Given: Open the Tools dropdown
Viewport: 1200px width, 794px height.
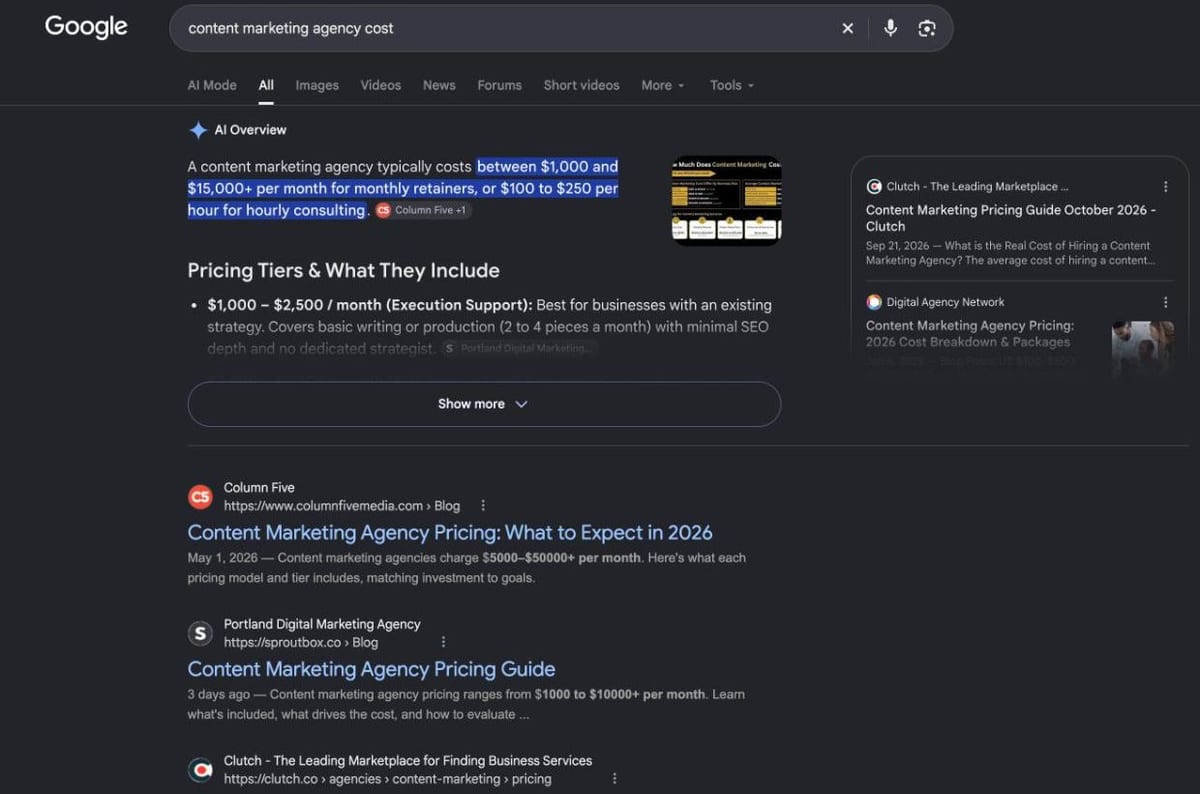Looking at the screenshot, I should (732, 85).
